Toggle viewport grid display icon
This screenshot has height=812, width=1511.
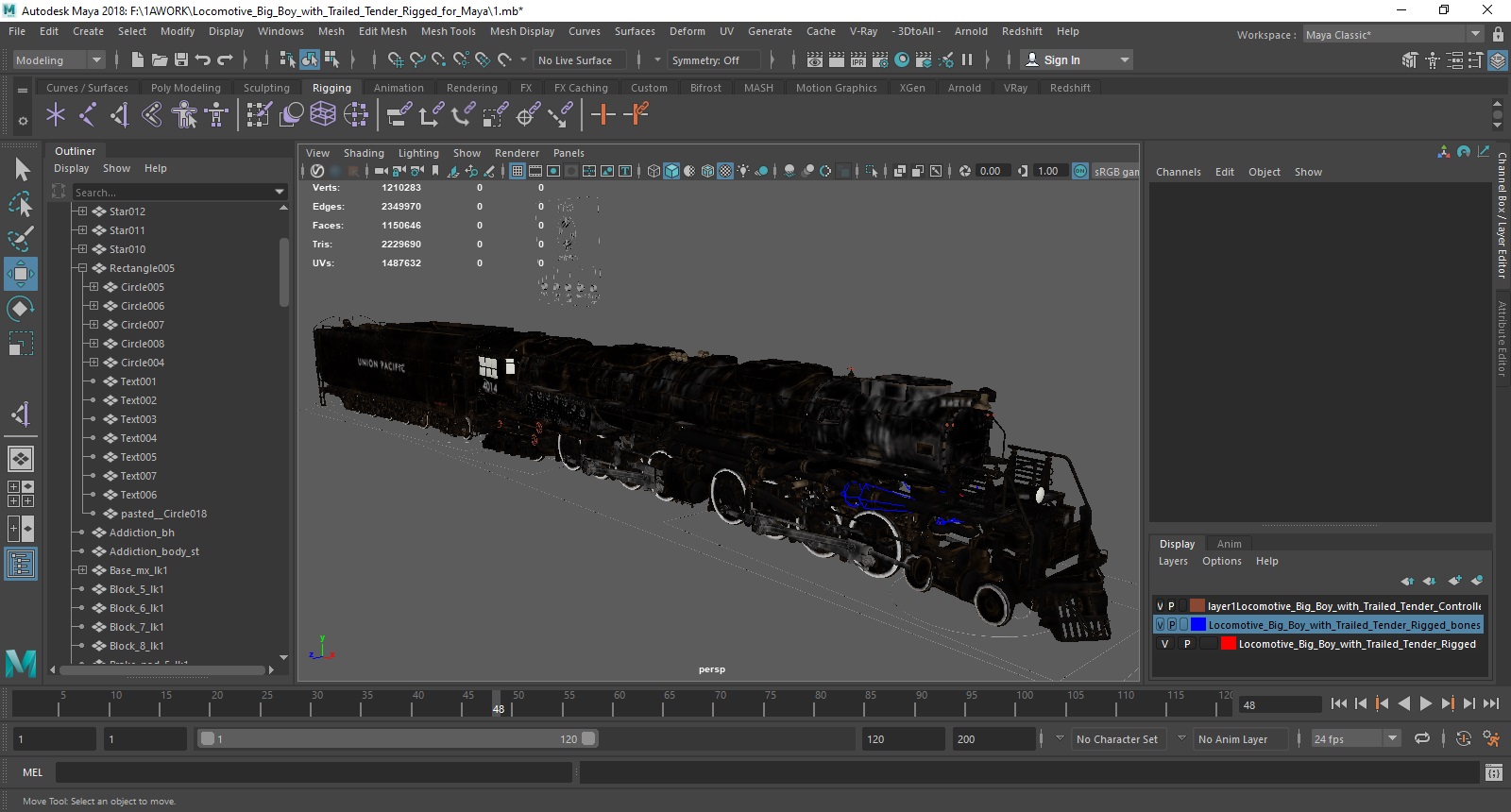click(518, 171)
